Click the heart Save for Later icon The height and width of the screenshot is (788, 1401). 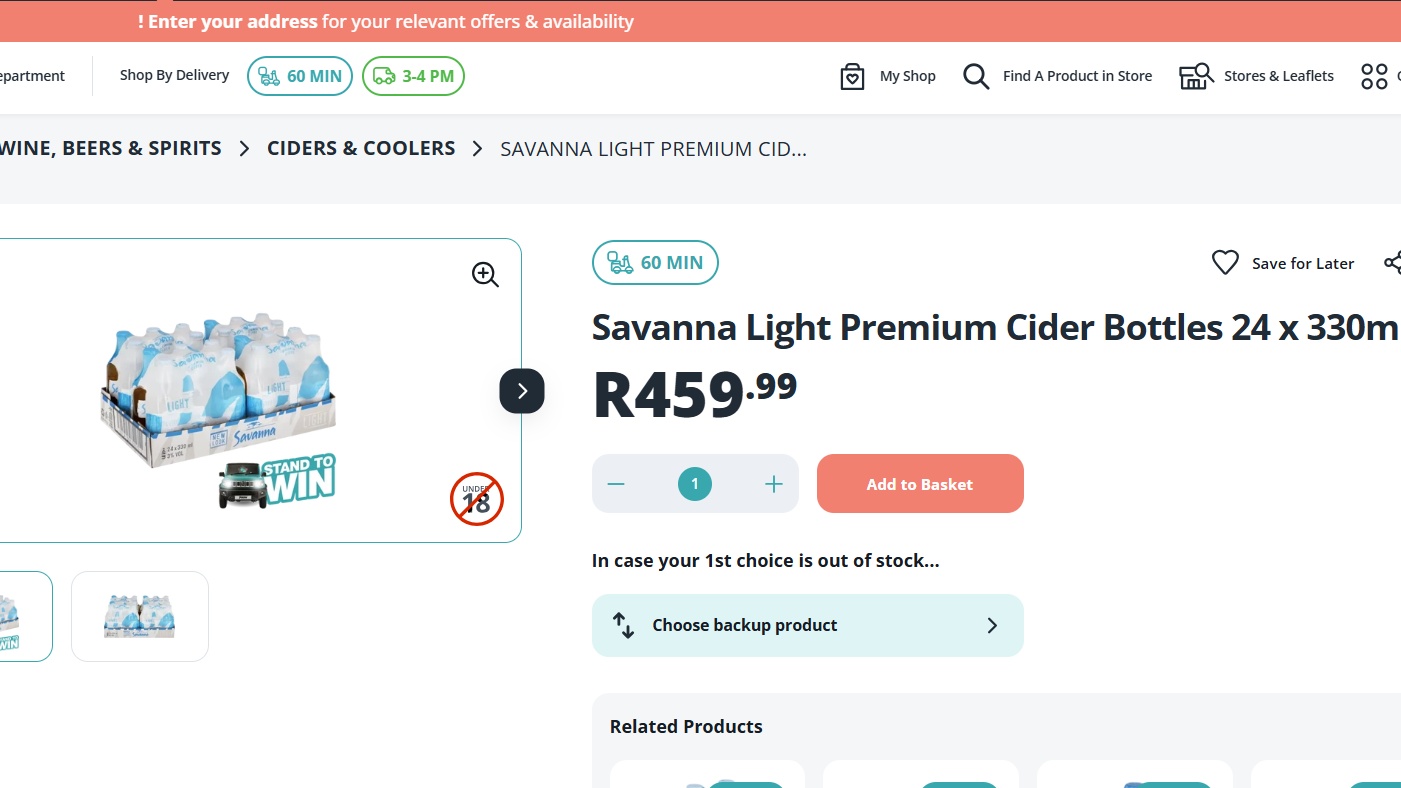pyautogui.click(x=1225, y=263)
